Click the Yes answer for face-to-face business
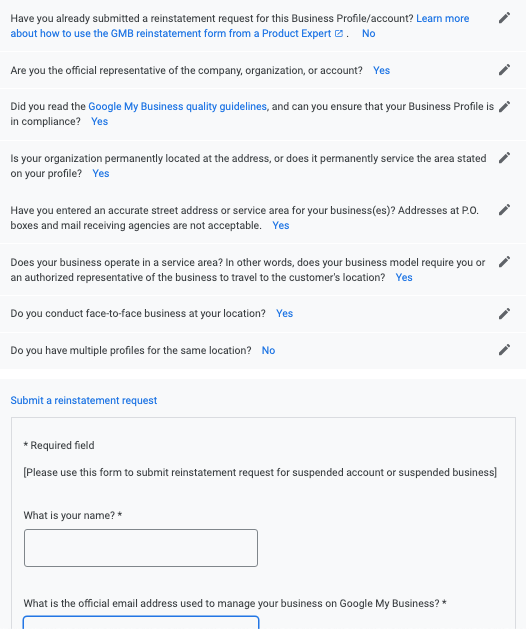The image size is (530, 629). (284, 314)
